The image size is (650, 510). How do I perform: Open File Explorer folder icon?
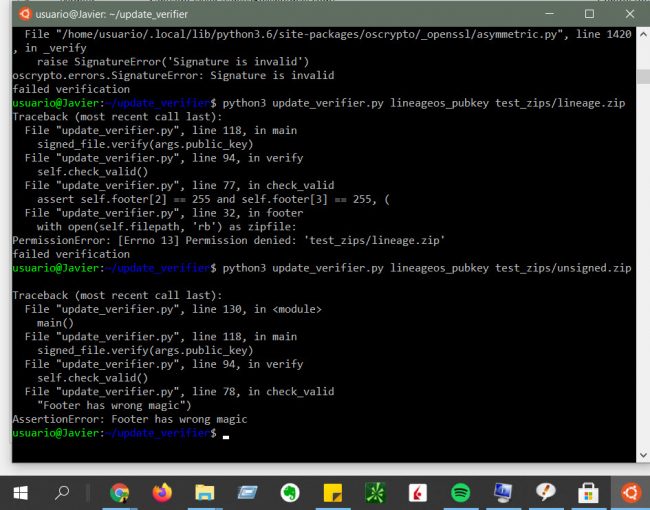tap(205, 493)
